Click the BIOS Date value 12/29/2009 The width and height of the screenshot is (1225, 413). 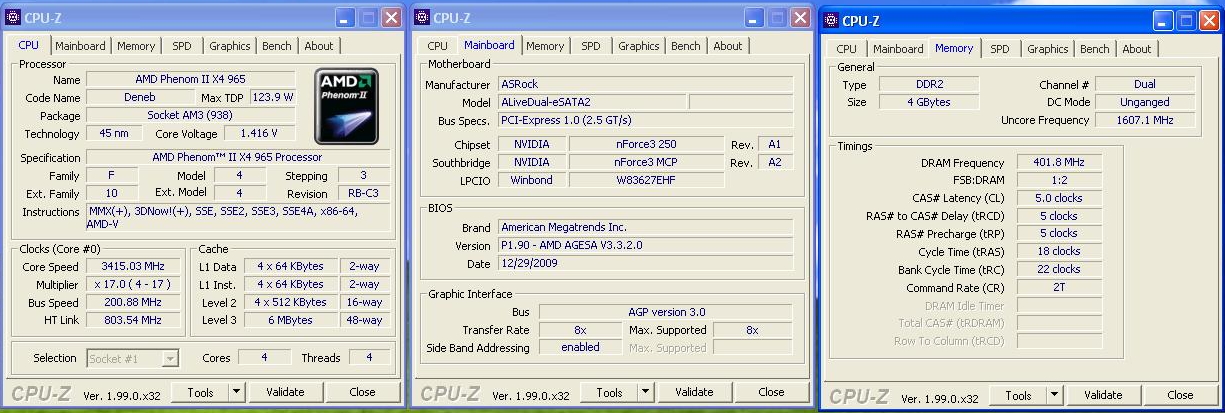(645, 263)
